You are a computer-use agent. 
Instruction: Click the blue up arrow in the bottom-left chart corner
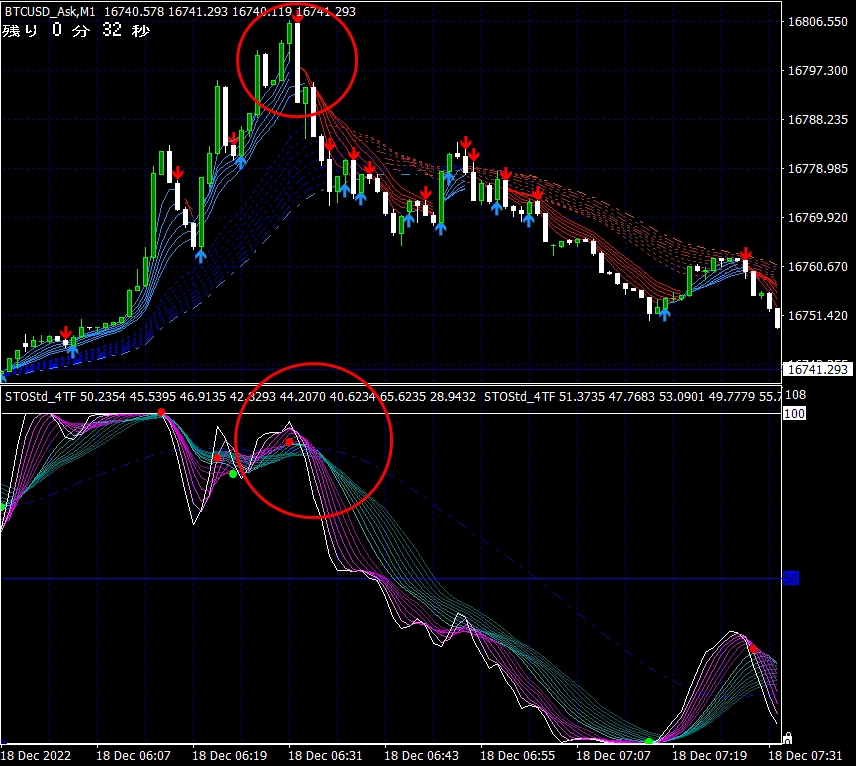pyautogui.click(x=3, y=374)
